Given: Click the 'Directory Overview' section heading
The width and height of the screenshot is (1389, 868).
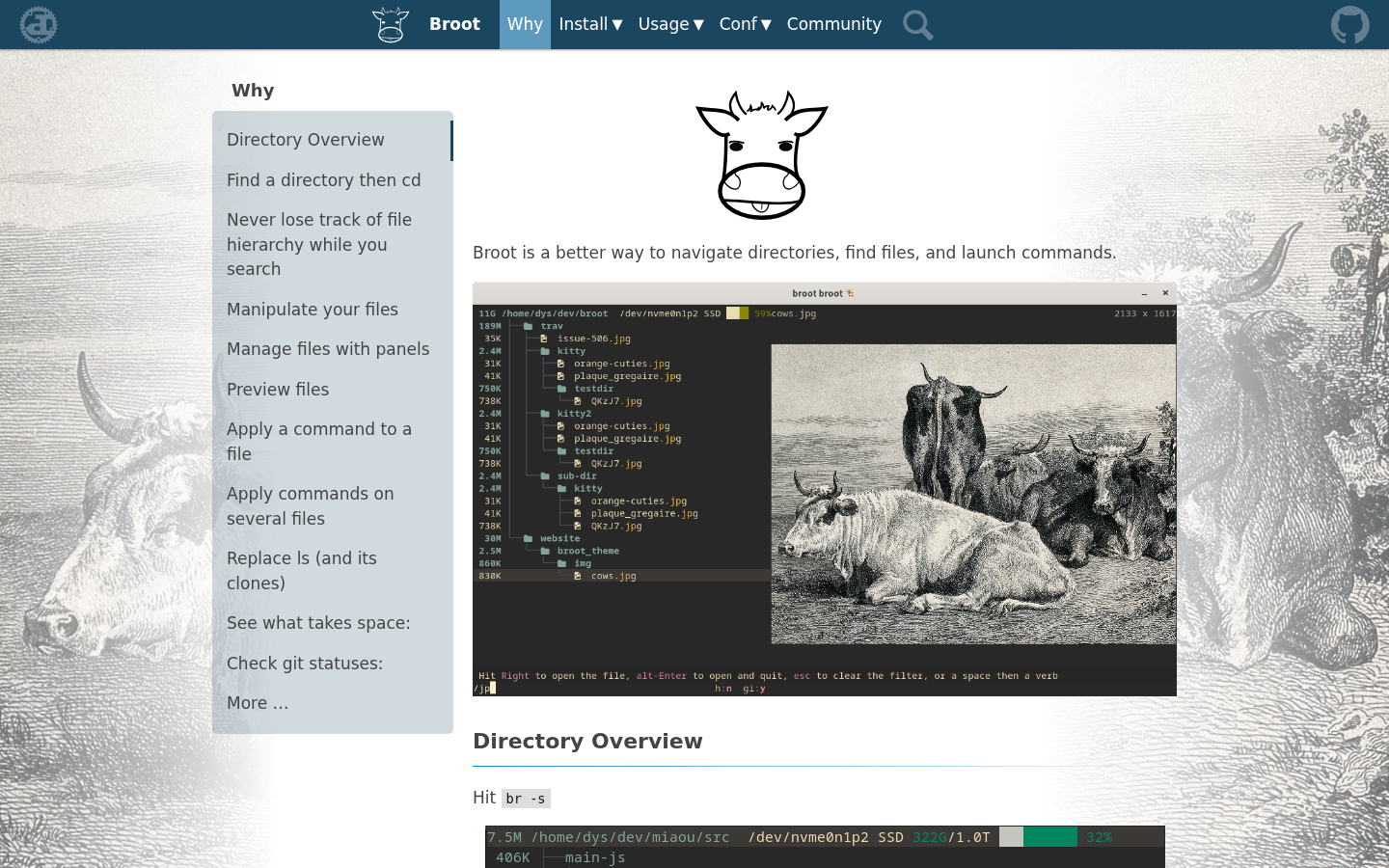Looking at the screenshot, I should (x=587, y=742).
